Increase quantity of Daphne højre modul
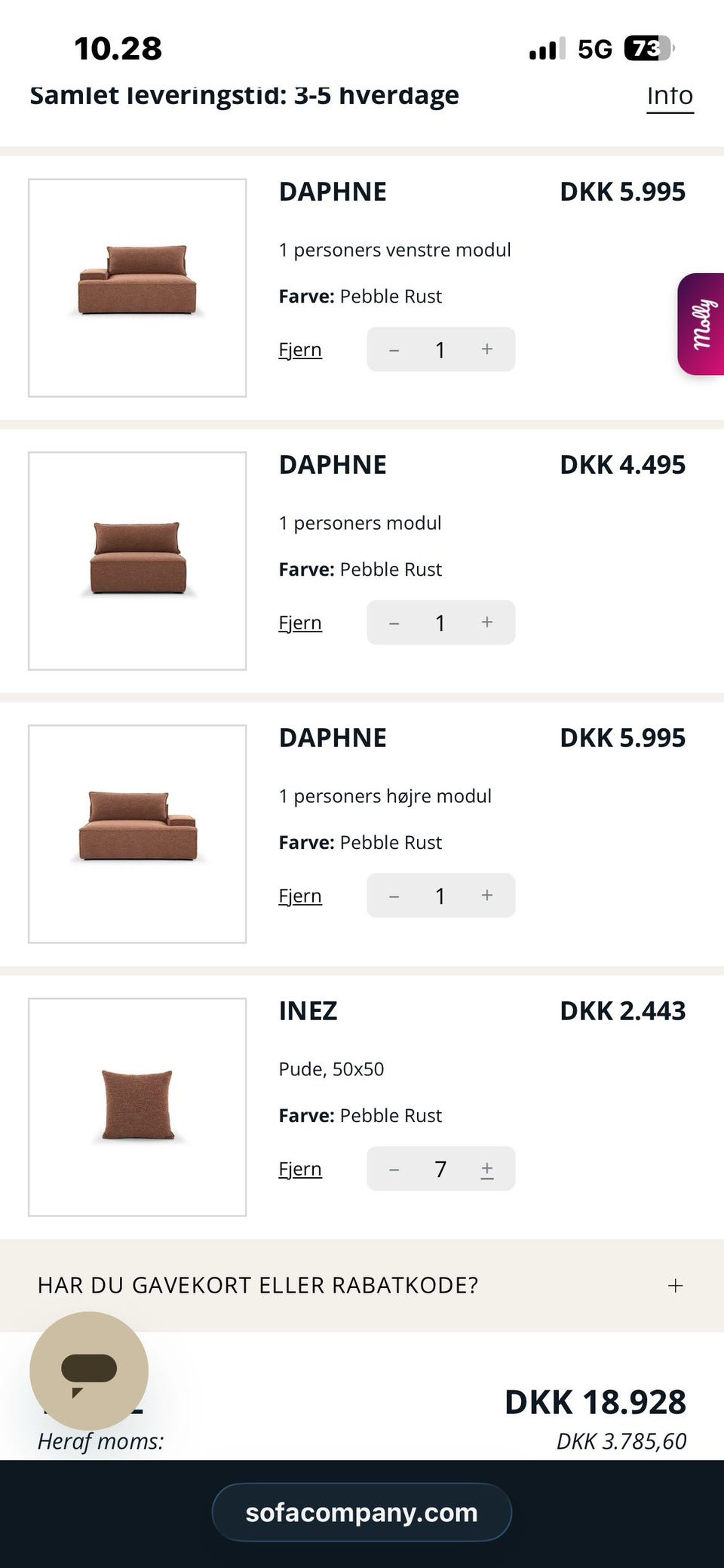Viewport: 724px width, 1568px height. click(487, 896)
